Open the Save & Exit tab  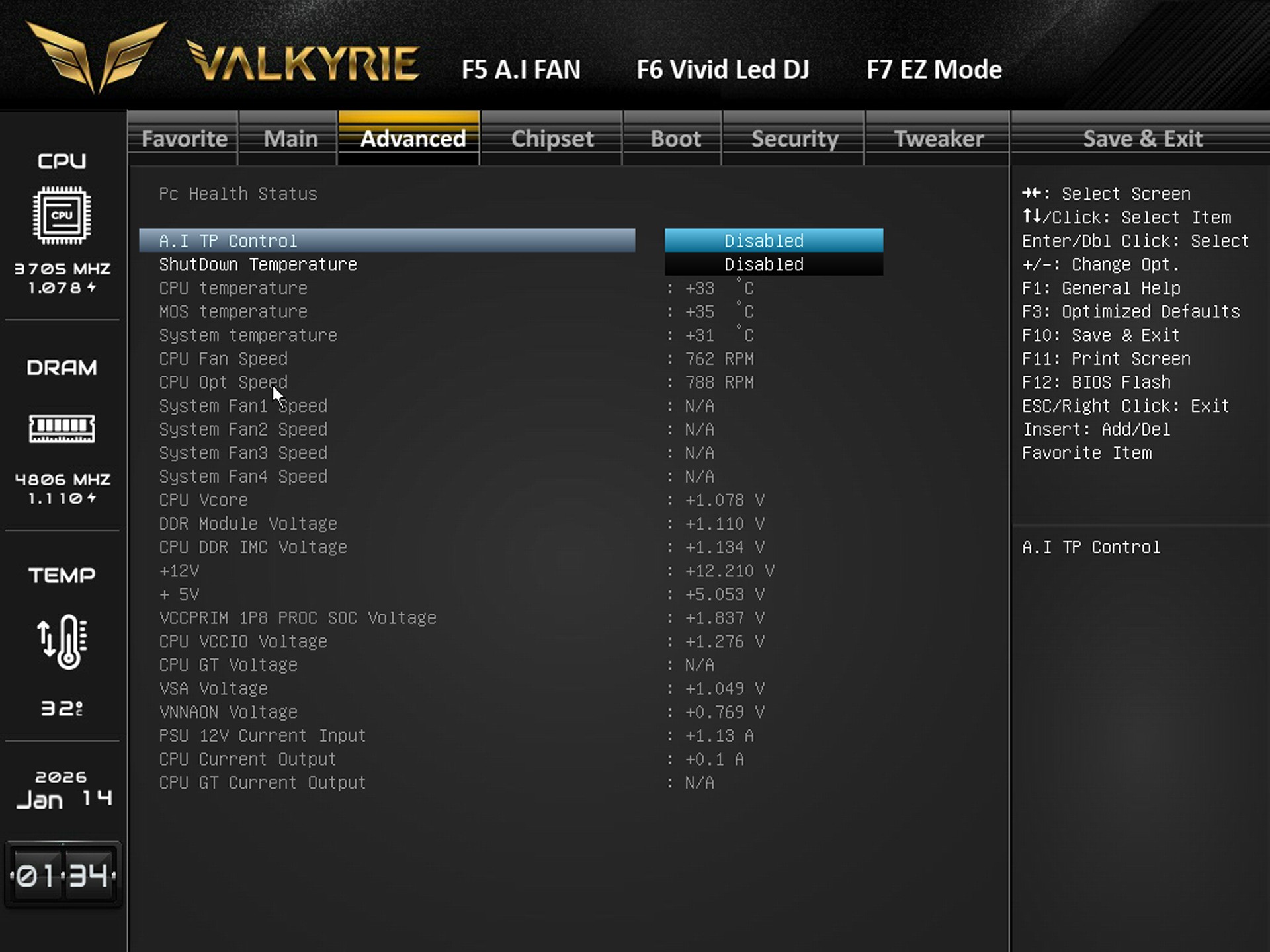coord(1142,139)
